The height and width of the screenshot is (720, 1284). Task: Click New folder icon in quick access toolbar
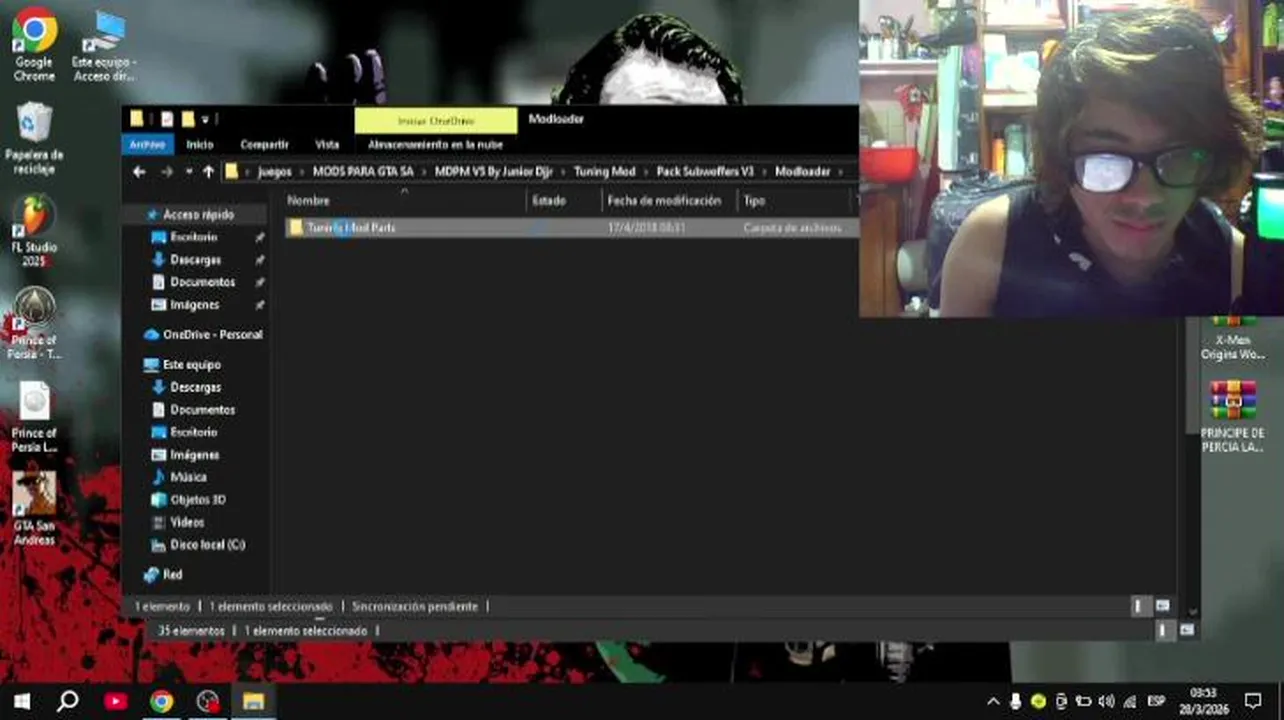tap(188, 119)
